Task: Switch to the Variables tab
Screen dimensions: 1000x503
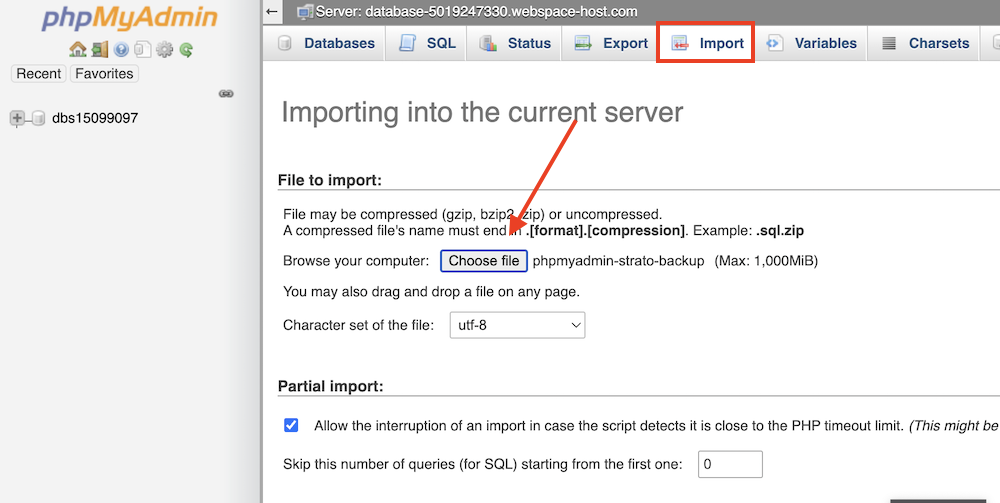Action: point(811,43)
